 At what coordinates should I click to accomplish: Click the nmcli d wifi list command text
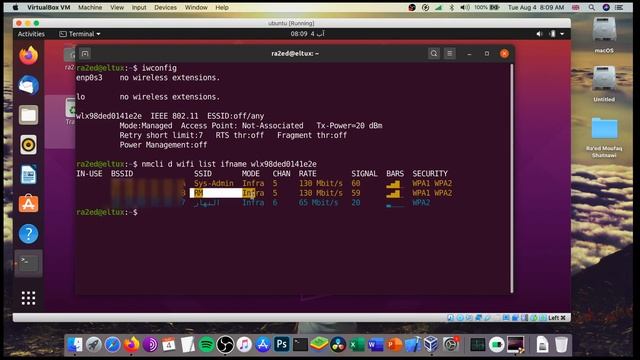click(x=229, y=164)
